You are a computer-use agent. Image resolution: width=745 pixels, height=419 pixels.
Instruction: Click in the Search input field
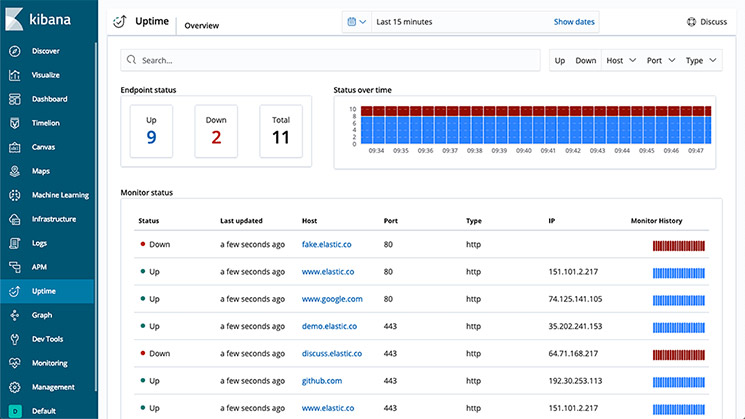(x=330, y=60)
